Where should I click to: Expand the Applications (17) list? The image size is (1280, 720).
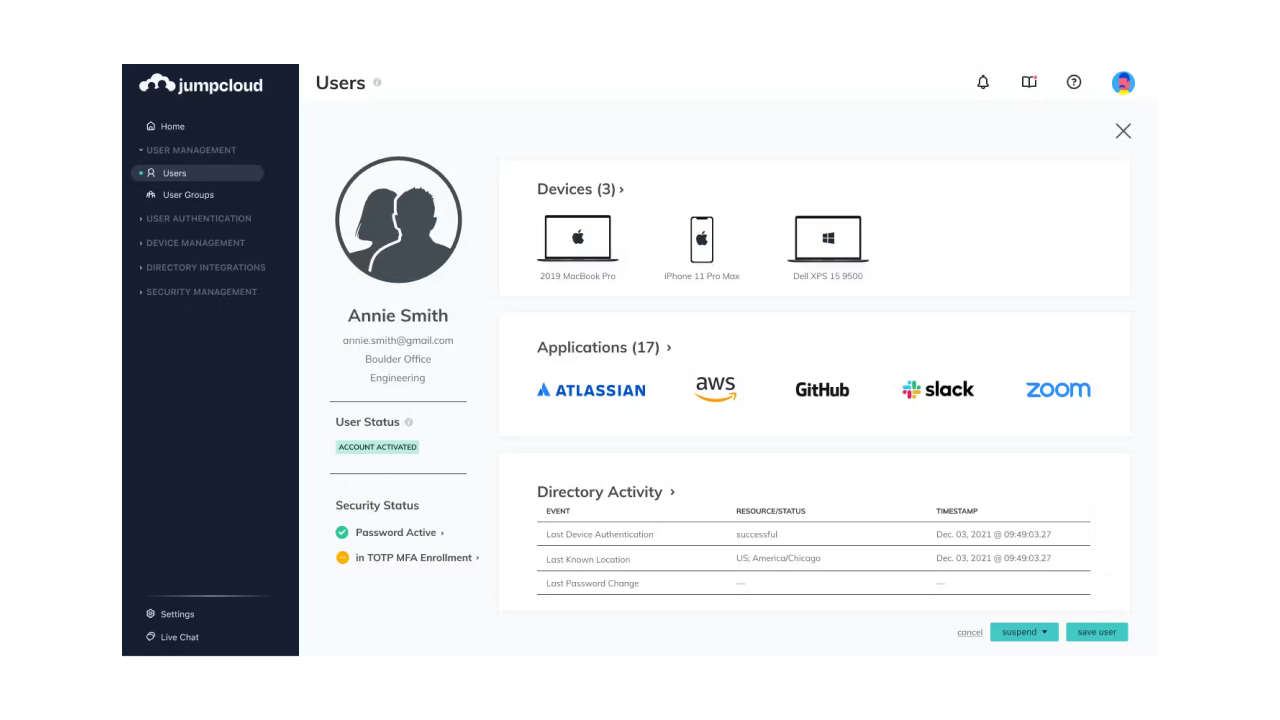604,347
